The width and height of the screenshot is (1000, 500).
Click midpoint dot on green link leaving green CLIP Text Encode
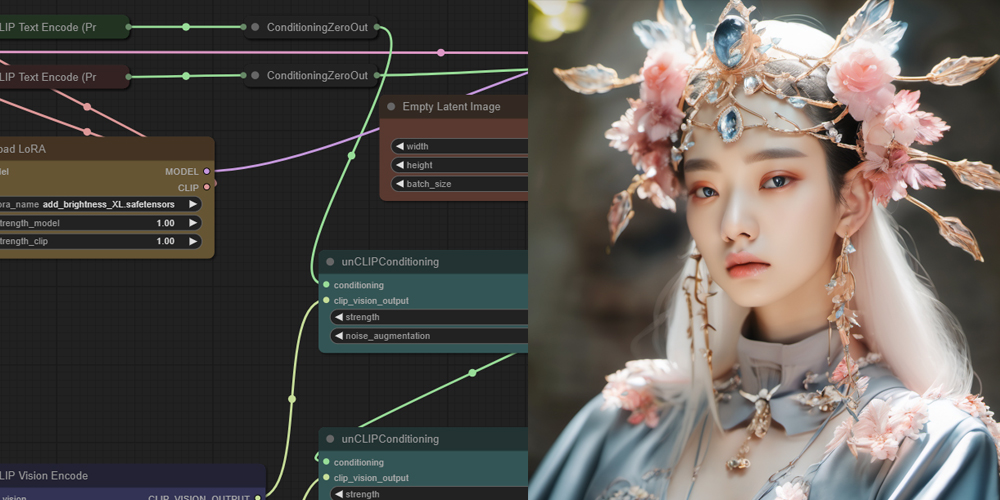tap(186, 27)
